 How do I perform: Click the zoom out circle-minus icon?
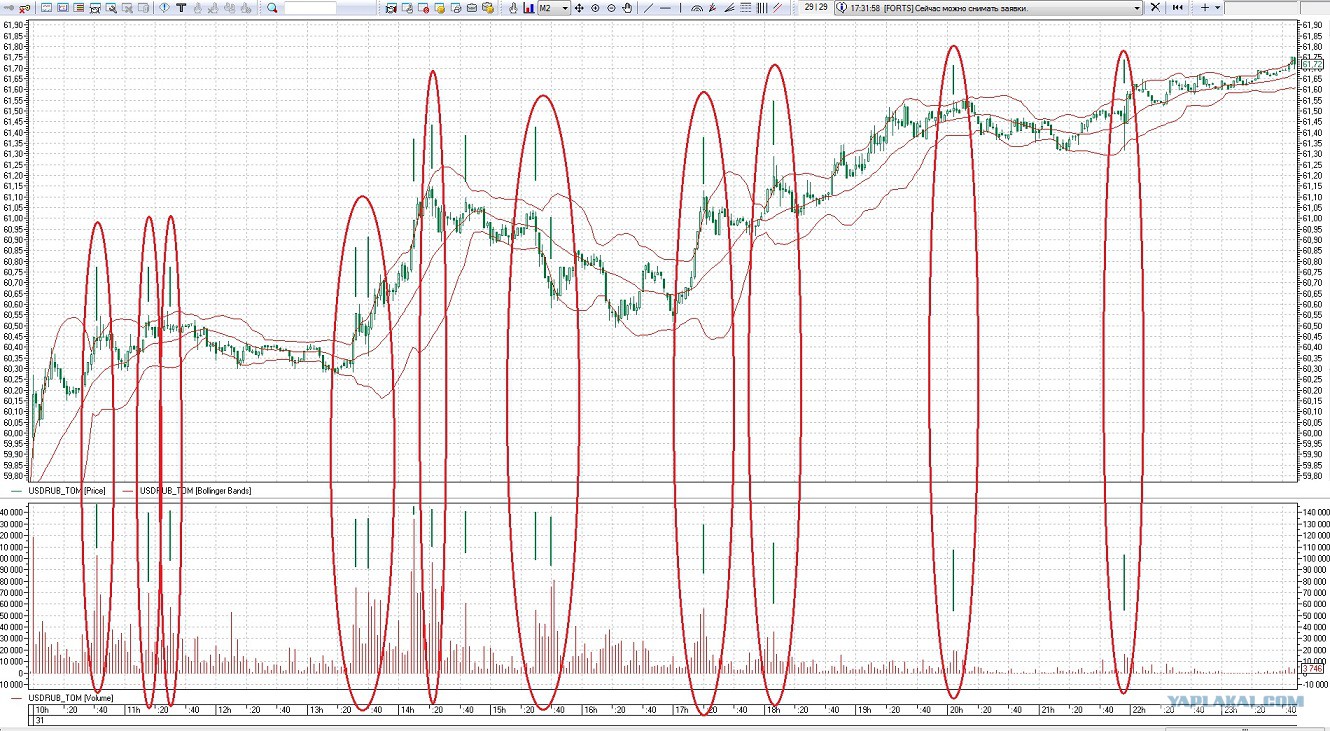(611, 8)
